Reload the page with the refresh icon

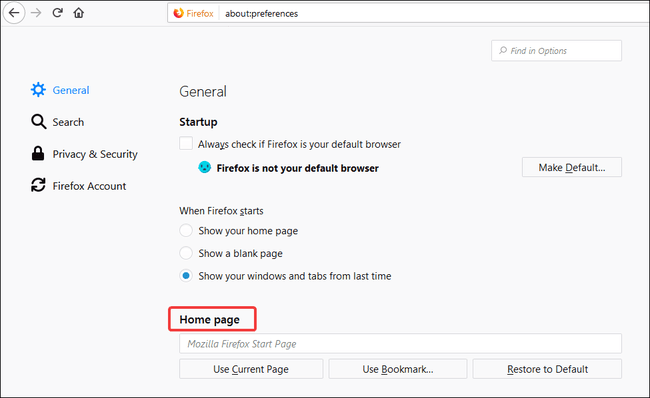[x=57, y=13]
